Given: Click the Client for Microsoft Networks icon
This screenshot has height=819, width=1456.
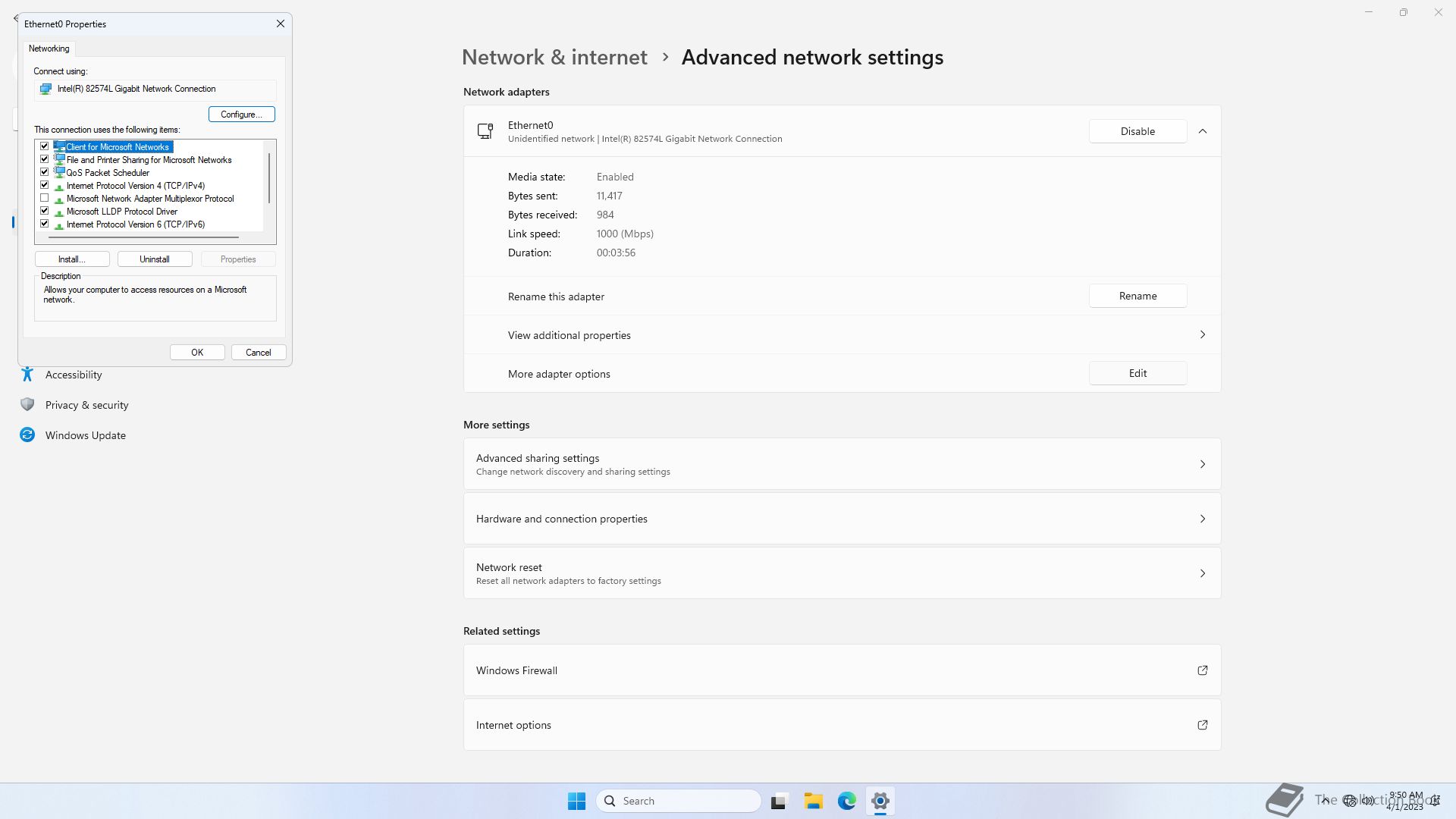Looking at the screenshot, I should tap(59, 146).
